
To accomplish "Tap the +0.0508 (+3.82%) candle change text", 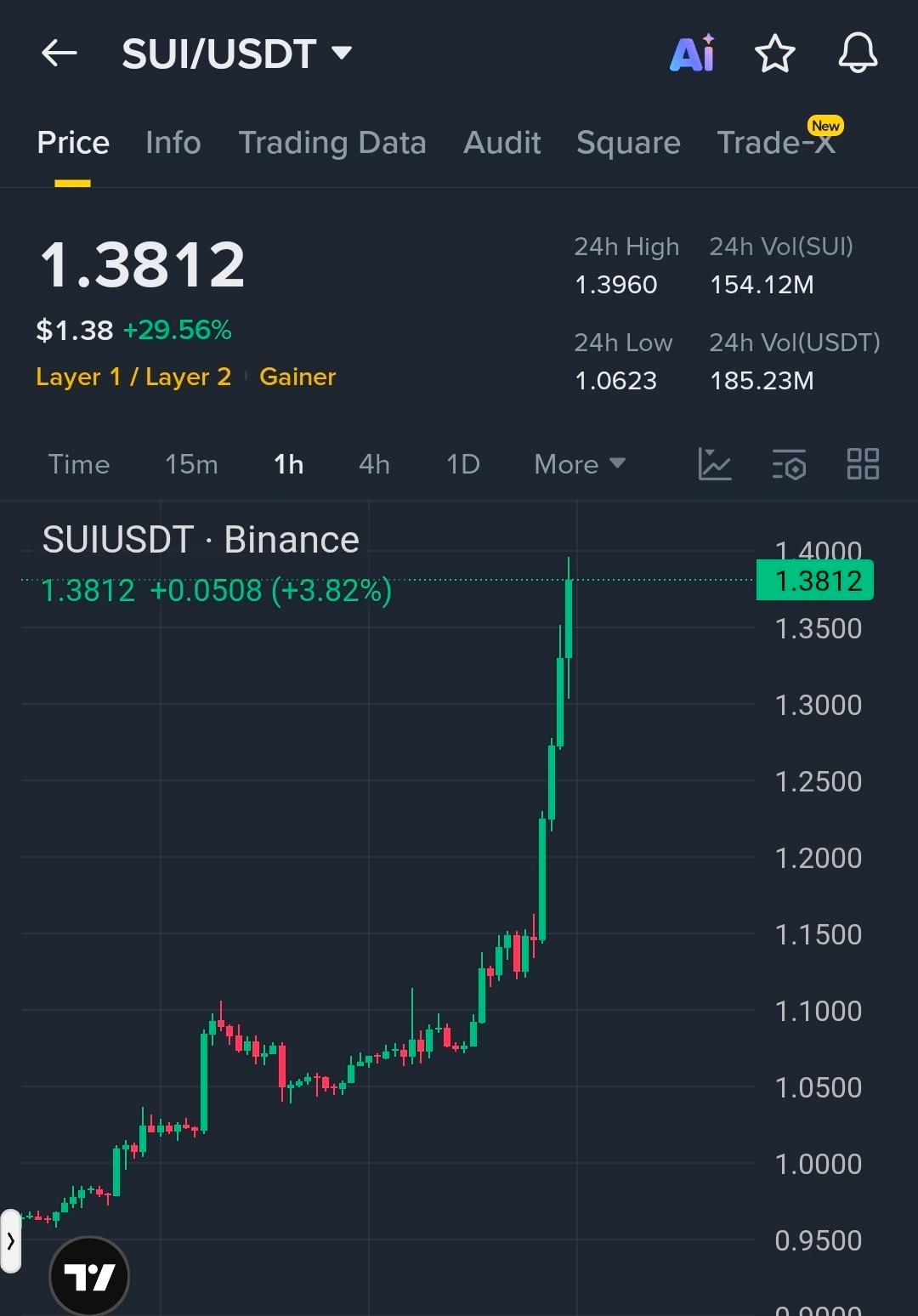I will (270, 590).
